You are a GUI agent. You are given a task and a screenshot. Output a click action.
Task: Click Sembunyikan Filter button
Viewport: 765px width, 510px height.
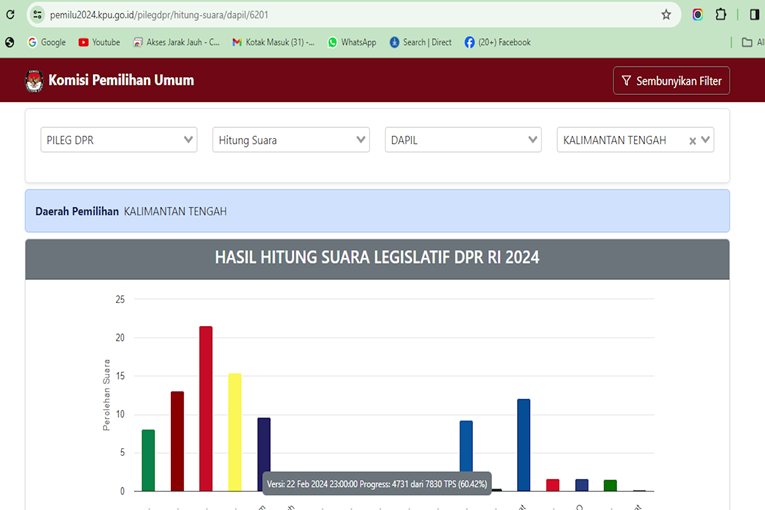pyautogui.click(x=671, y=81)
